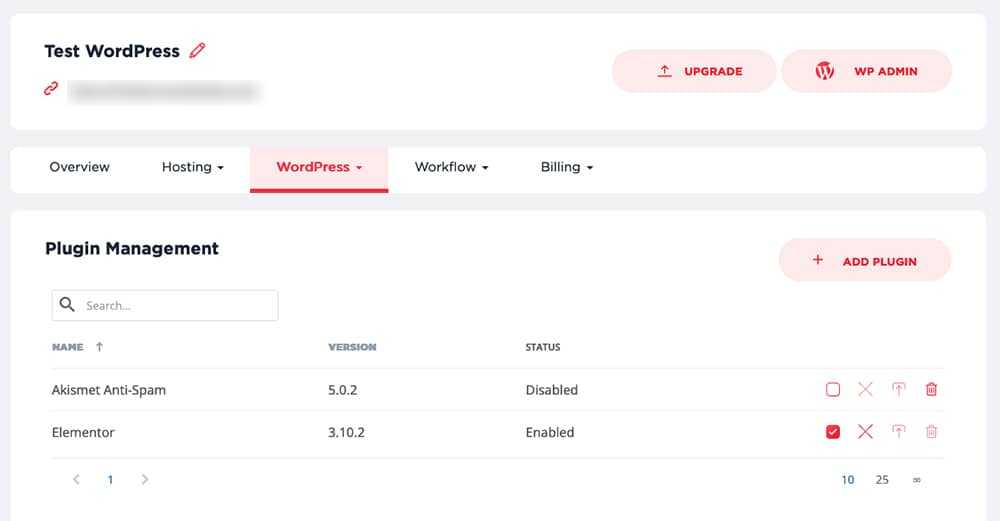The height and width of the screenshot is (521, 1000).
Task: Click the WordPress logo icon in WP ADMIN
Action: point(825,71)
